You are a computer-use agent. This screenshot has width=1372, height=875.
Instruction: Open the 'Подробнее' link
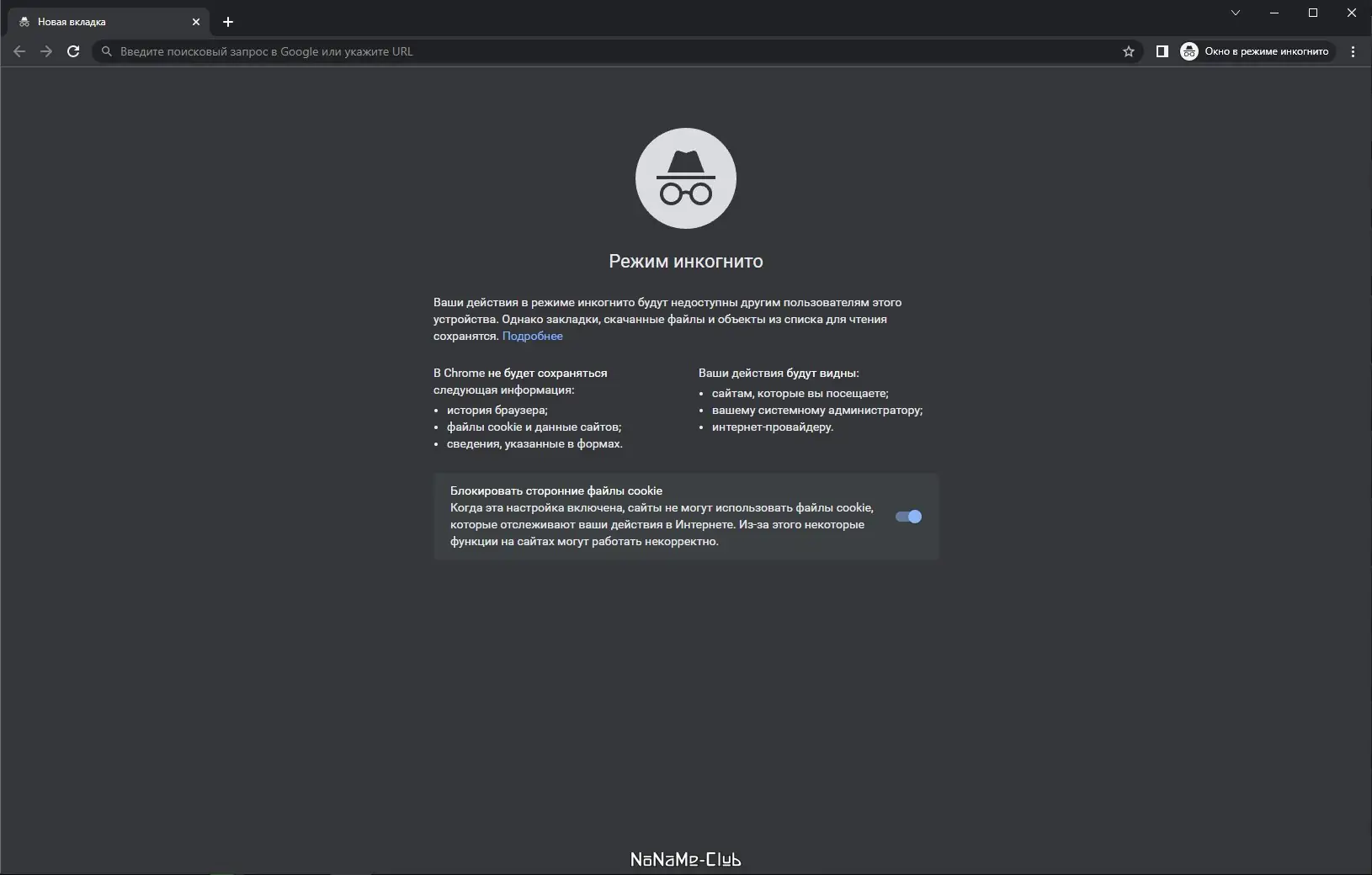[x=533, y=336]
